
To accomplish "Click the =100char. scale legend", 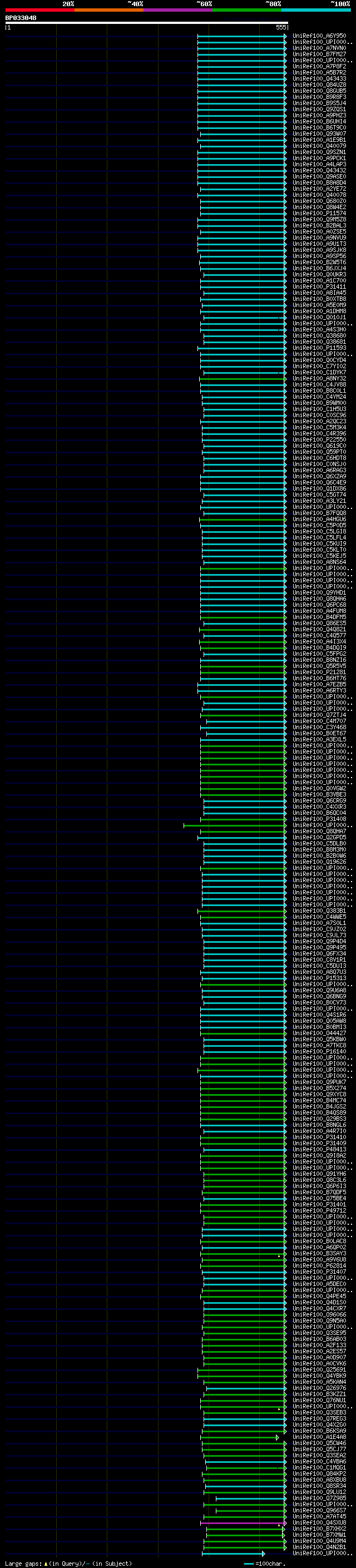I will coord(264,1564).
